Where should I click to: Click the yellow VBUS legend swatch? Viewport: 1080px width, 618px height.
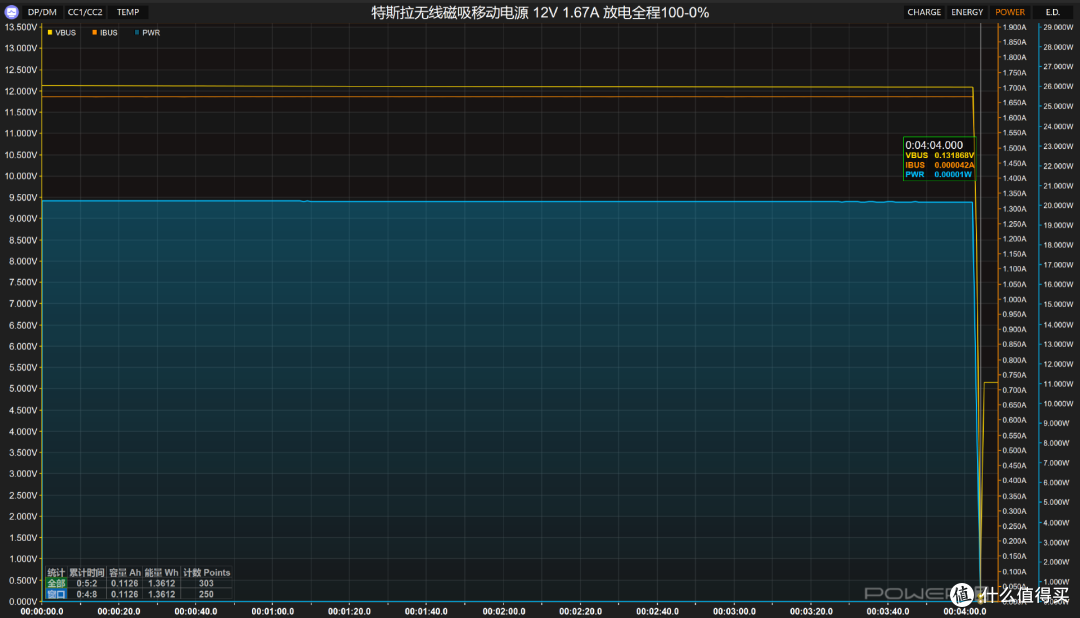click(50, 32)
